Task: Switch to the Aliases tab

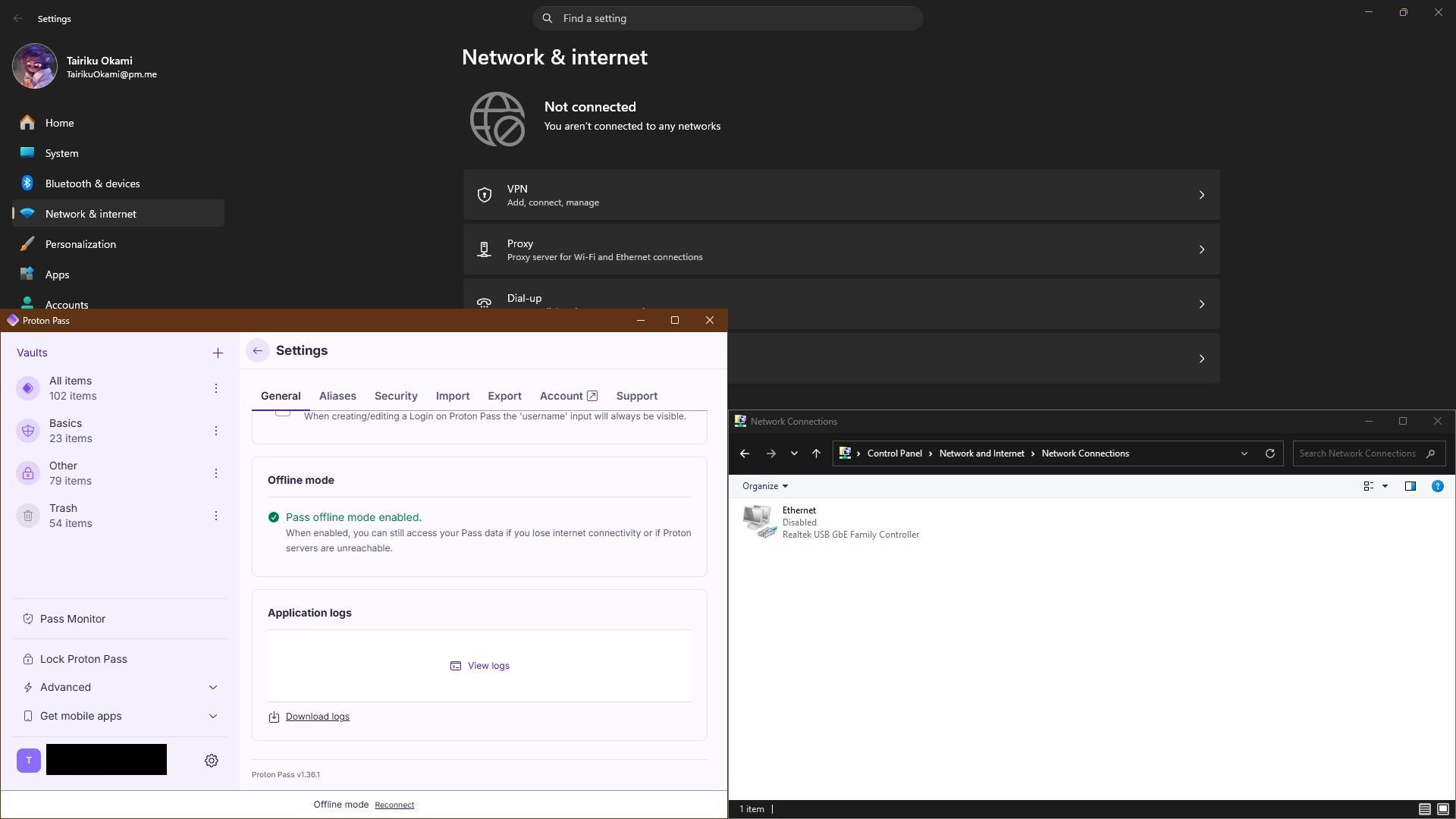Action: pos(337,396)
